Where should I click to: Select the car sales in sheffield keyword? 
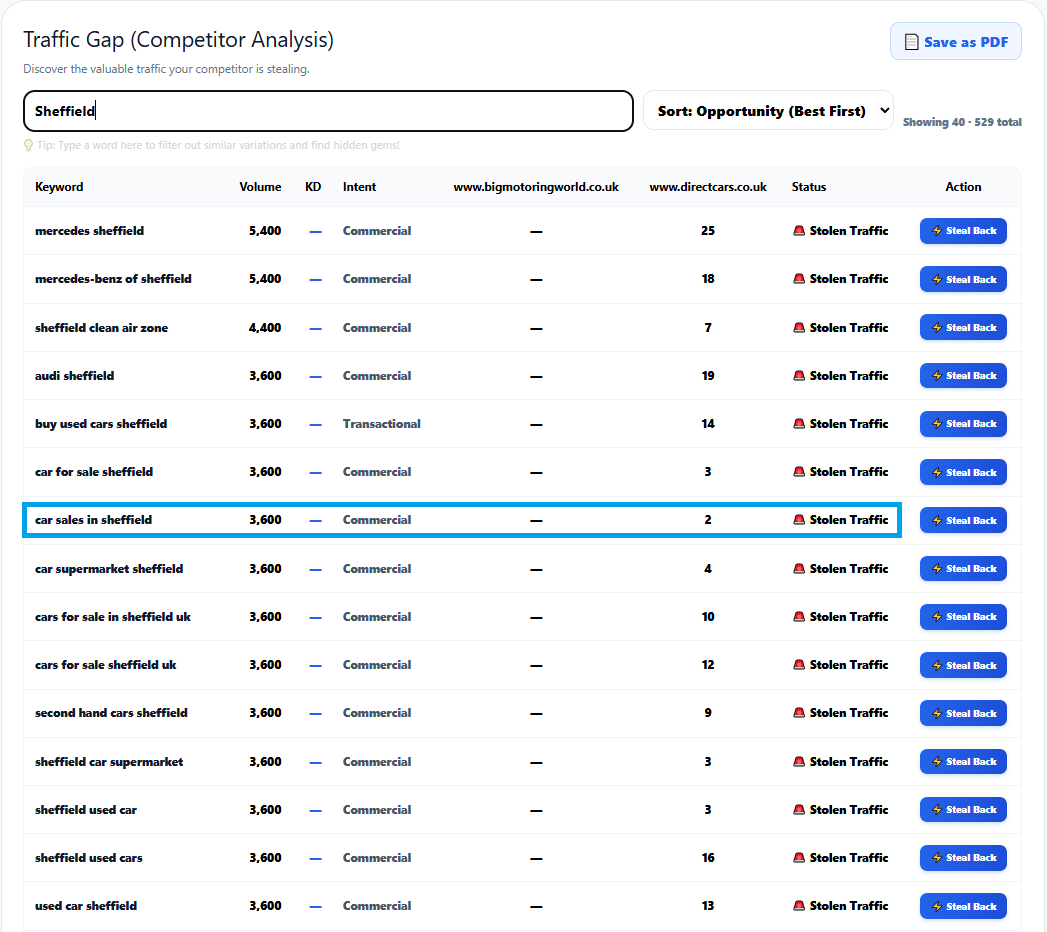tap(93, 520)
